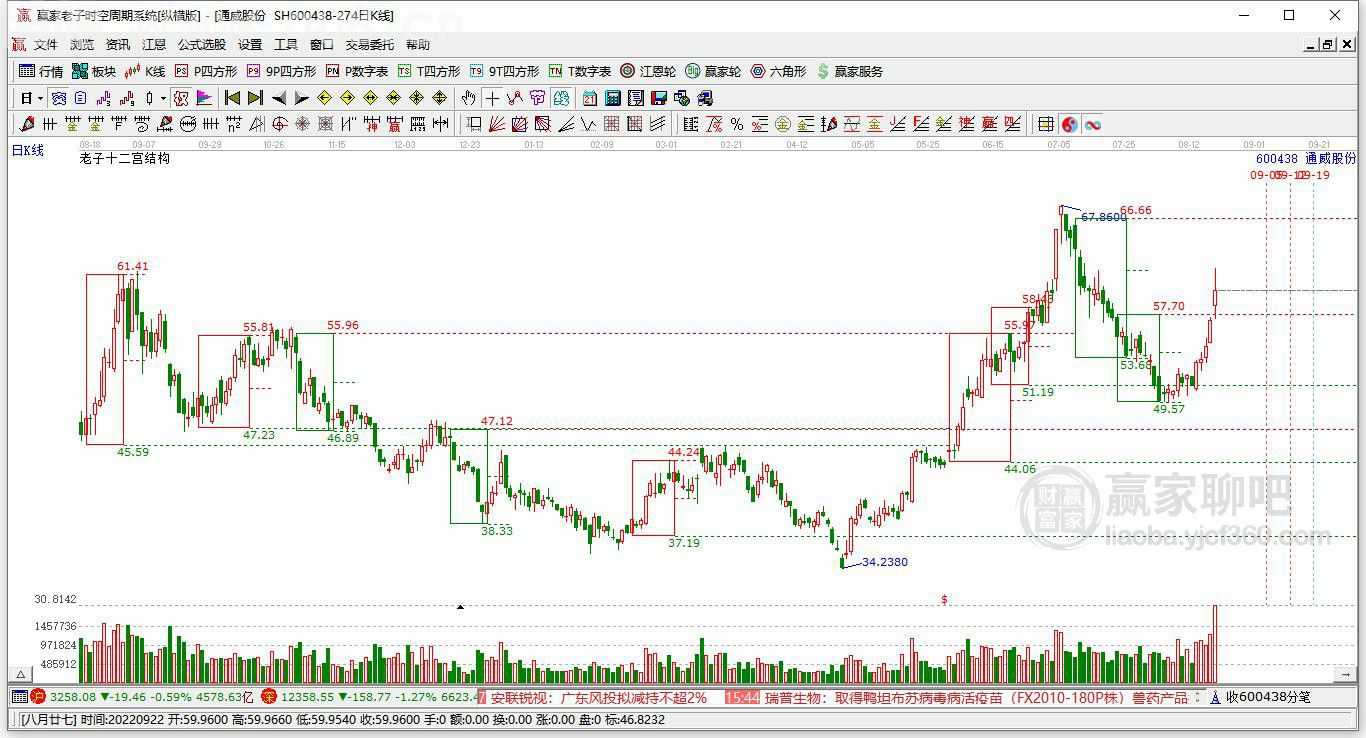Click the 深证 index value 12358.55
1366x738 pixels.
click(307, 697)
